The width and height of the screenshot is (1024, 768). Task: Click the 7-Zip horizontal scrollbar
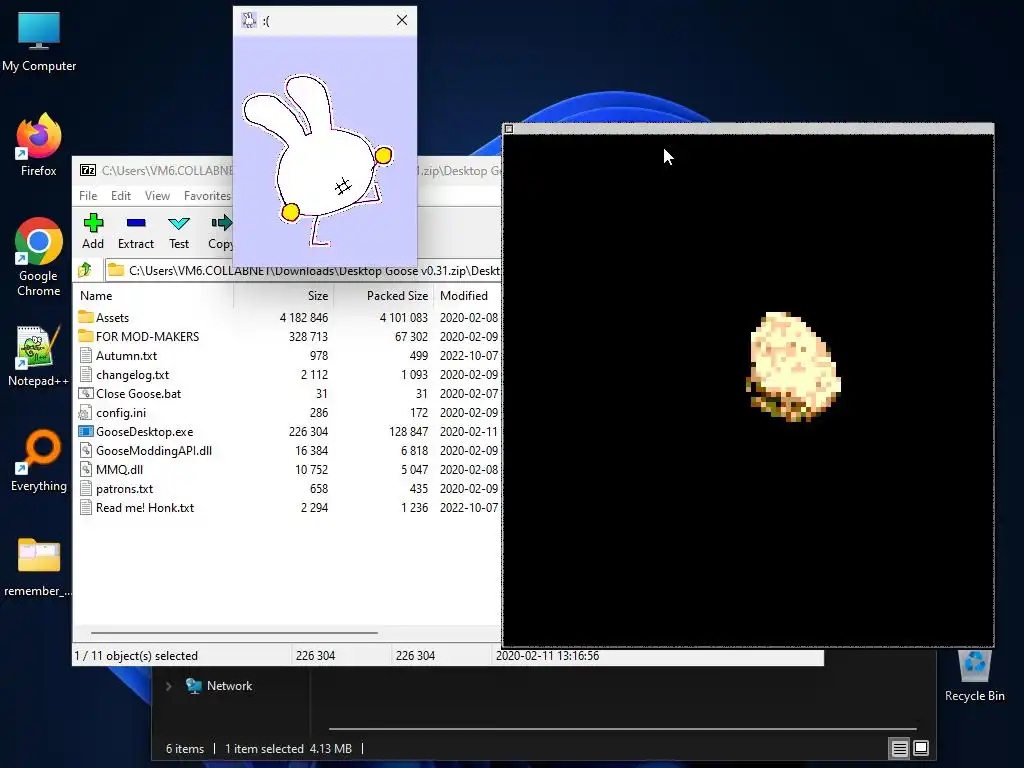click(234, 632)
